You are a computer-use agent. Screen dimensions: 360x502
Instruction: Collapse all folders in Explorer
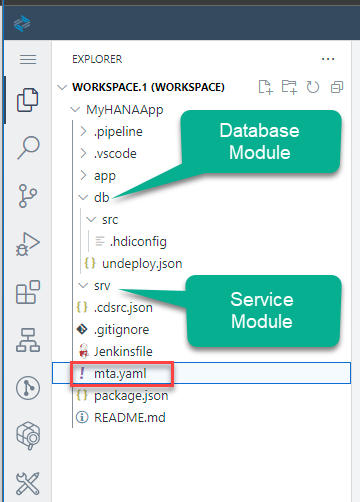pos(337,87)
